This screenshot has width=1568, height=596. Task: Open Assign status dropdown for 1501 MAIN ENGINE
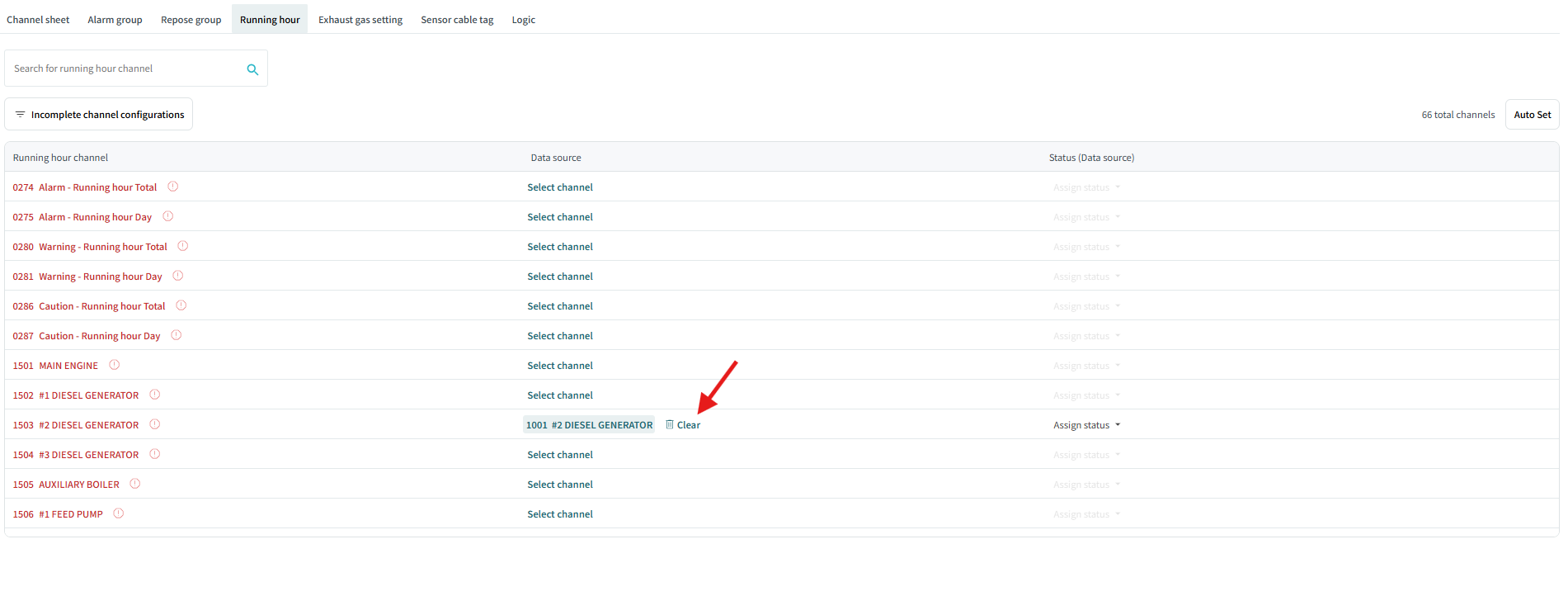tap(1086, 366)
